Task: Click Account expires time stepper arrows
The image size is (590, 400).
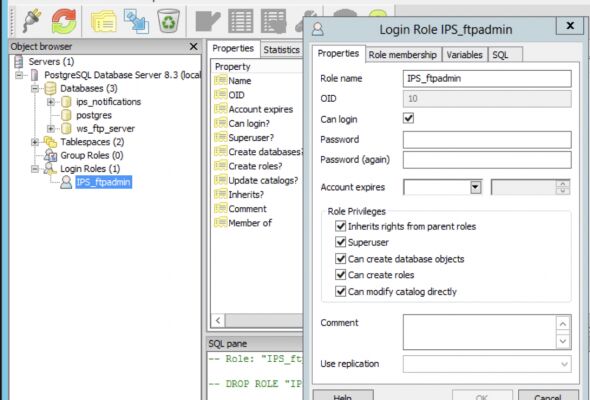Action: pos(563,187)
